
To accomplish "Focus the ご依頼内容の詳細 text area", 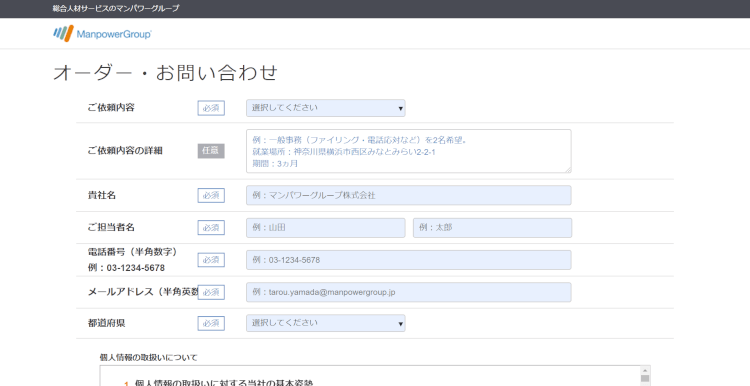I will click(408, 151).
